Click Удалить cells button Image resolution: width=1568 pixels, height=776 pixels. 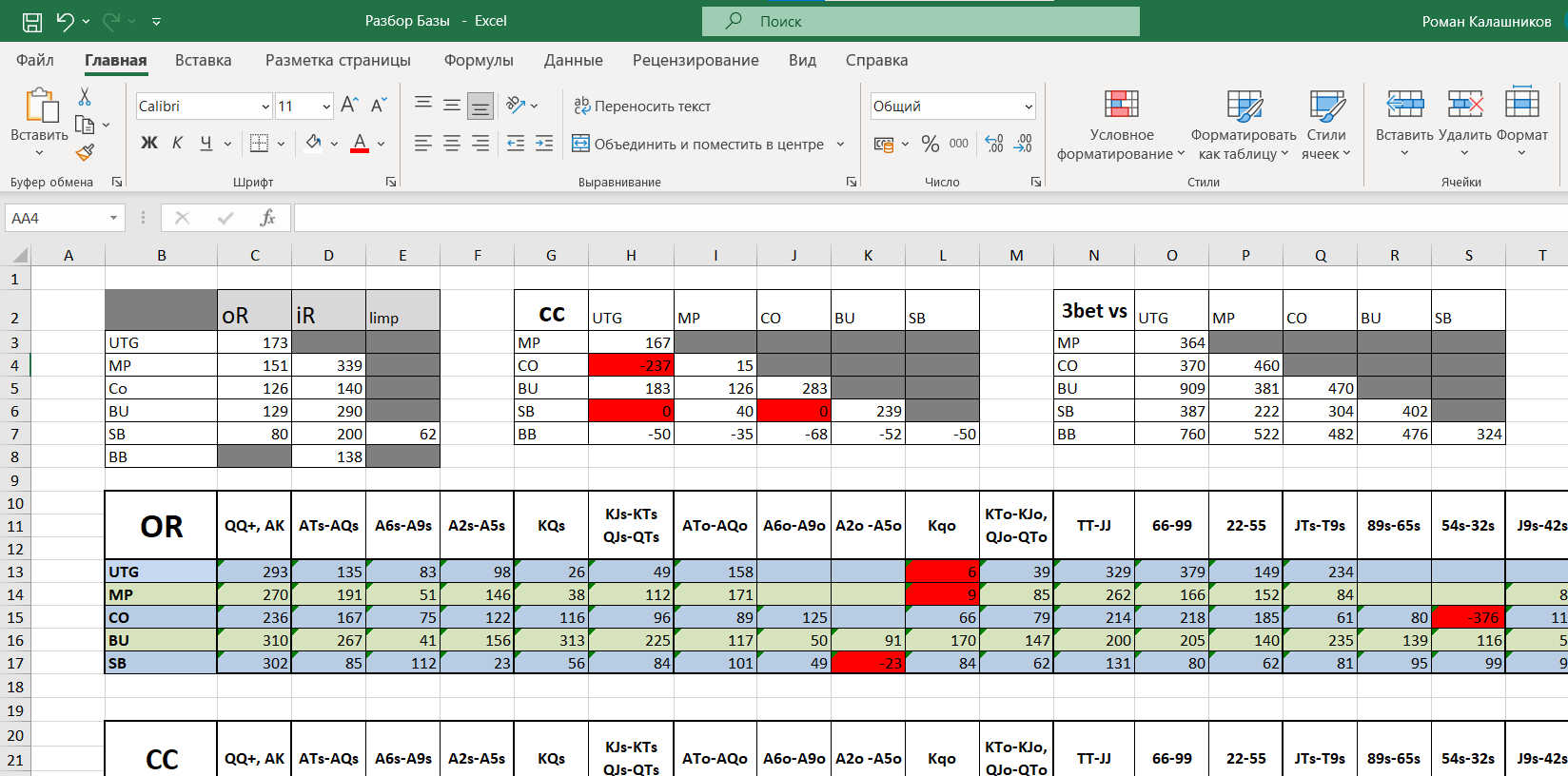point(1465,114)
